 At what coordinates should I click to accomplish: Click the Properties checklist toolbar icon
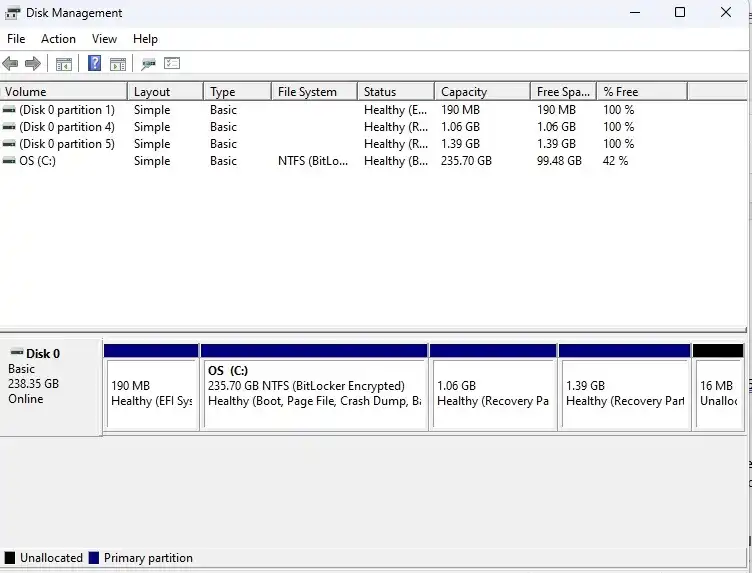tap(172, 64)
